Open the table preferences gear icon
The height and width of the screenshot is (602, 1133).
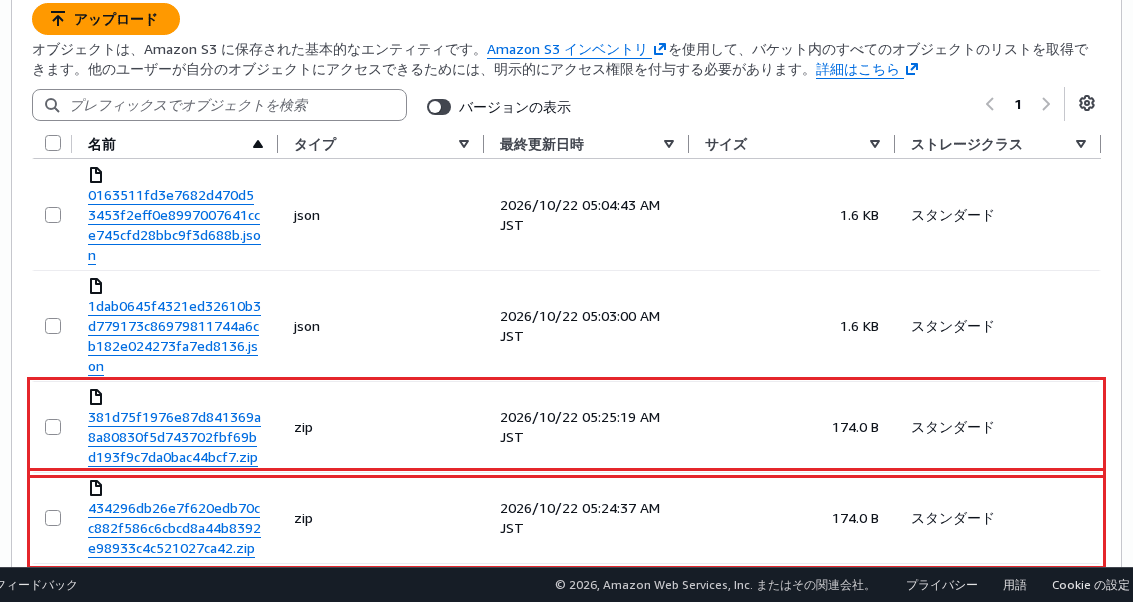[1086, 103]
